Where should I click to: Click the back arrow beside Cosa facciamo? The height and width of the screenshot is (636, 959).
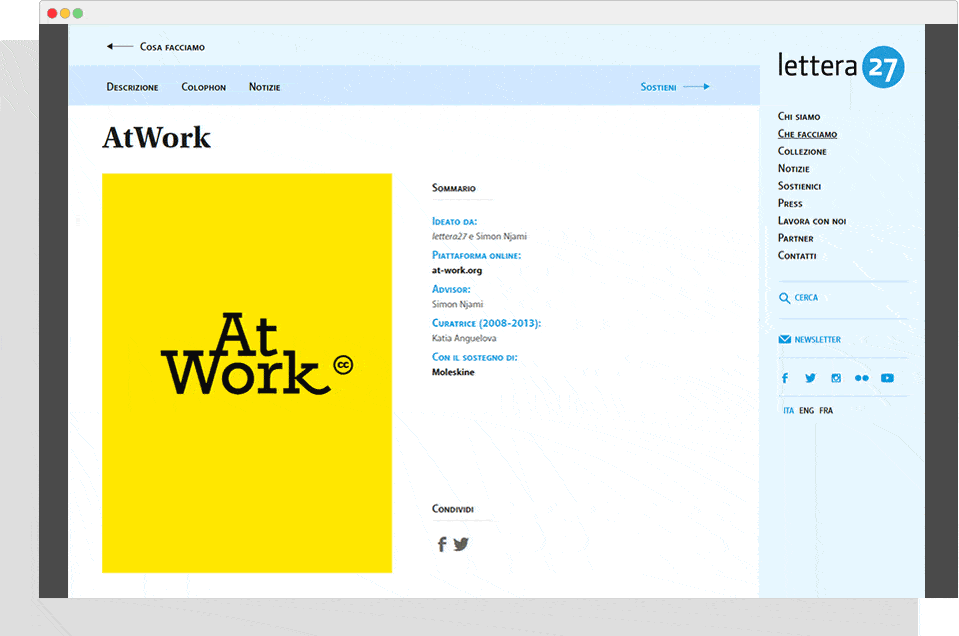tap(119, 46)
